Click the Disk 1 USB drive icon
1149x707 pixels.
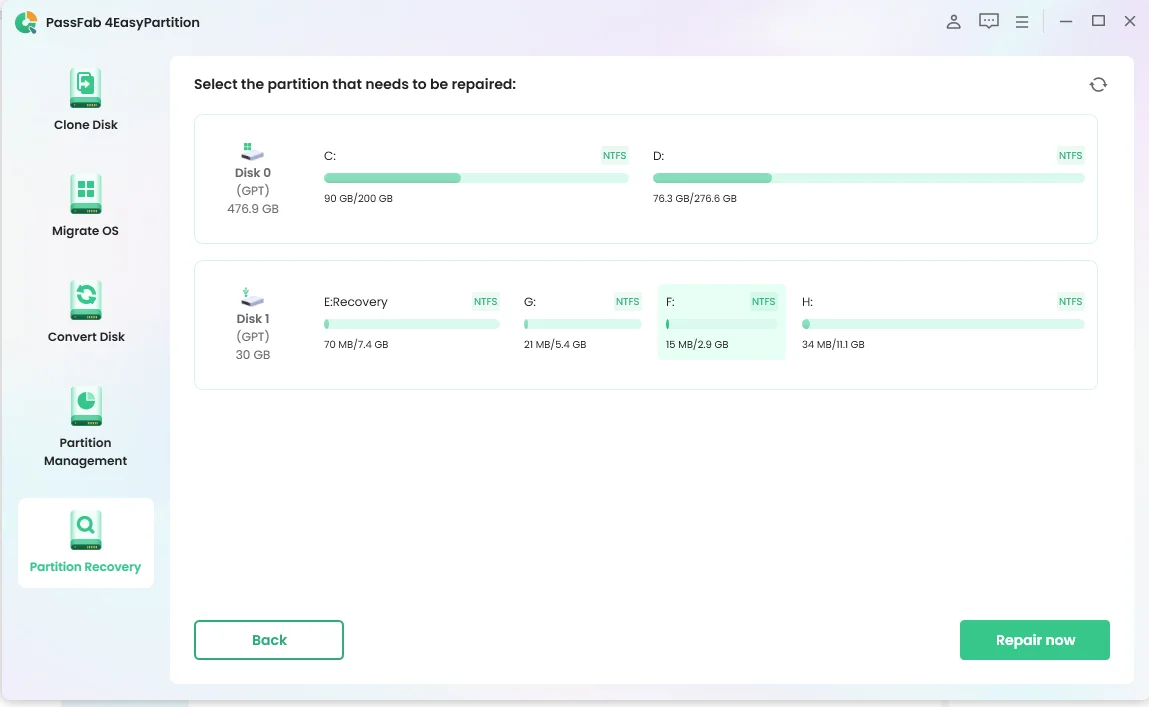pos(253,297)
